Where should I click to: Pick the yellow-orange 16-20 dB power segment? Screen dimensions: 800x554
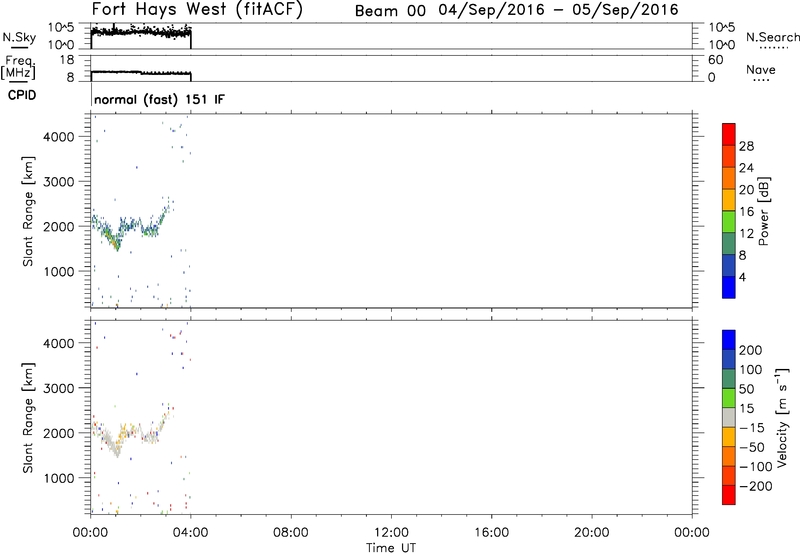click(x=729, y=199)
